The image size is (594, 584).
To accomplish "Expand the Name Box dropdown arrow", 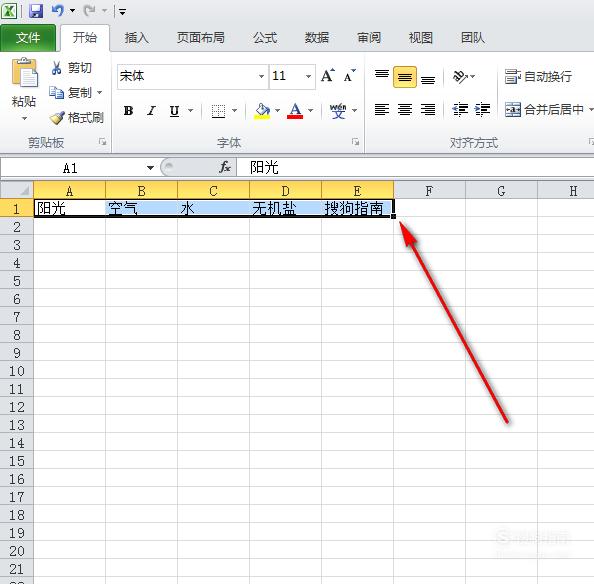I will pyautogui.click(x=150, y=167).
